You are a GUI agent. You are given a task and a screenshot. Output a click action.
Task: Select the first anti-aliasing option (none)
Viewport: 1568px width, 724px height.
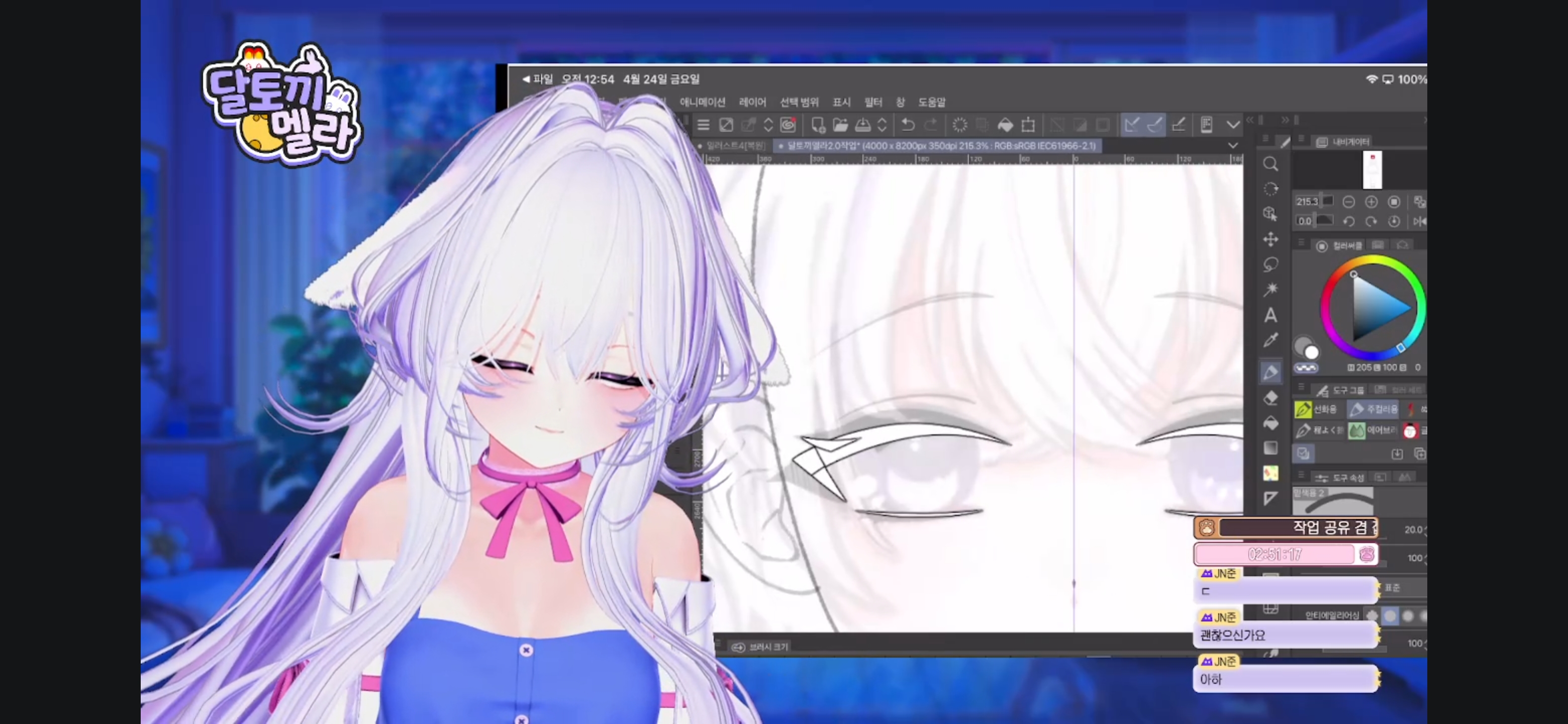[x=1372, y=615]
